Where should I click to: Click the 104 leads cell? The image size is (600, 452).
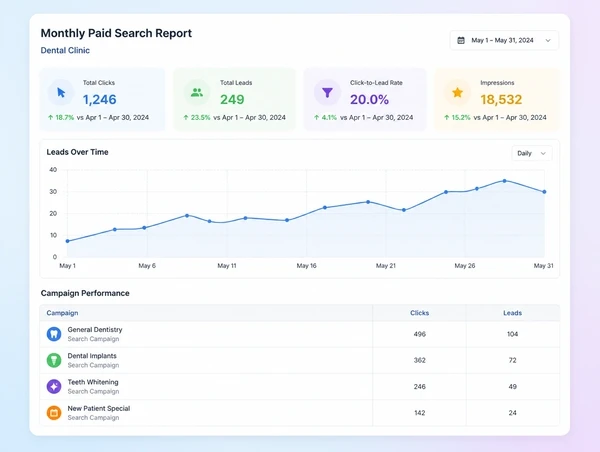coord(512,334)
